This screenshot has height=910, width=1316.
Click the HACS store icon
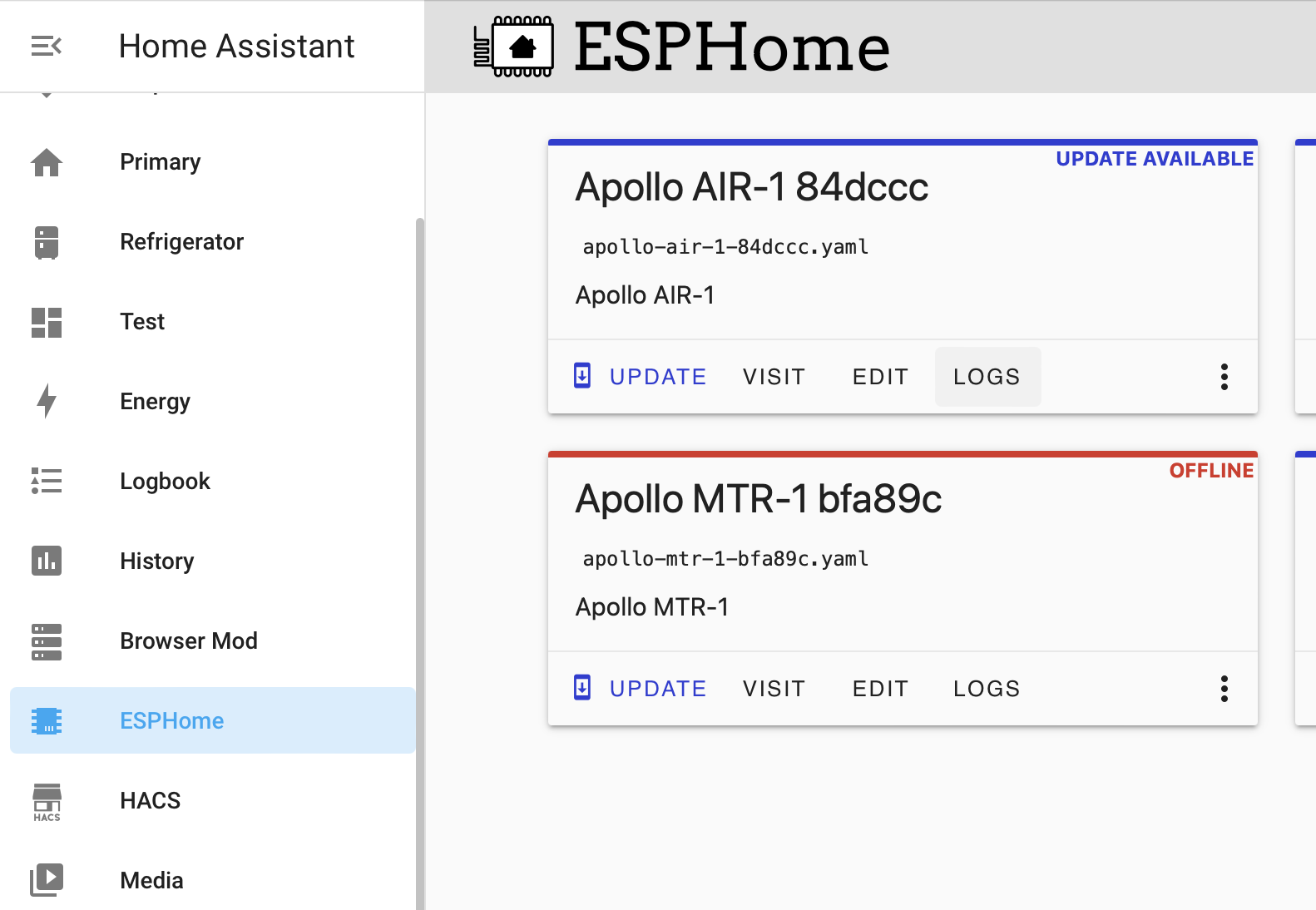click(47, 802)
